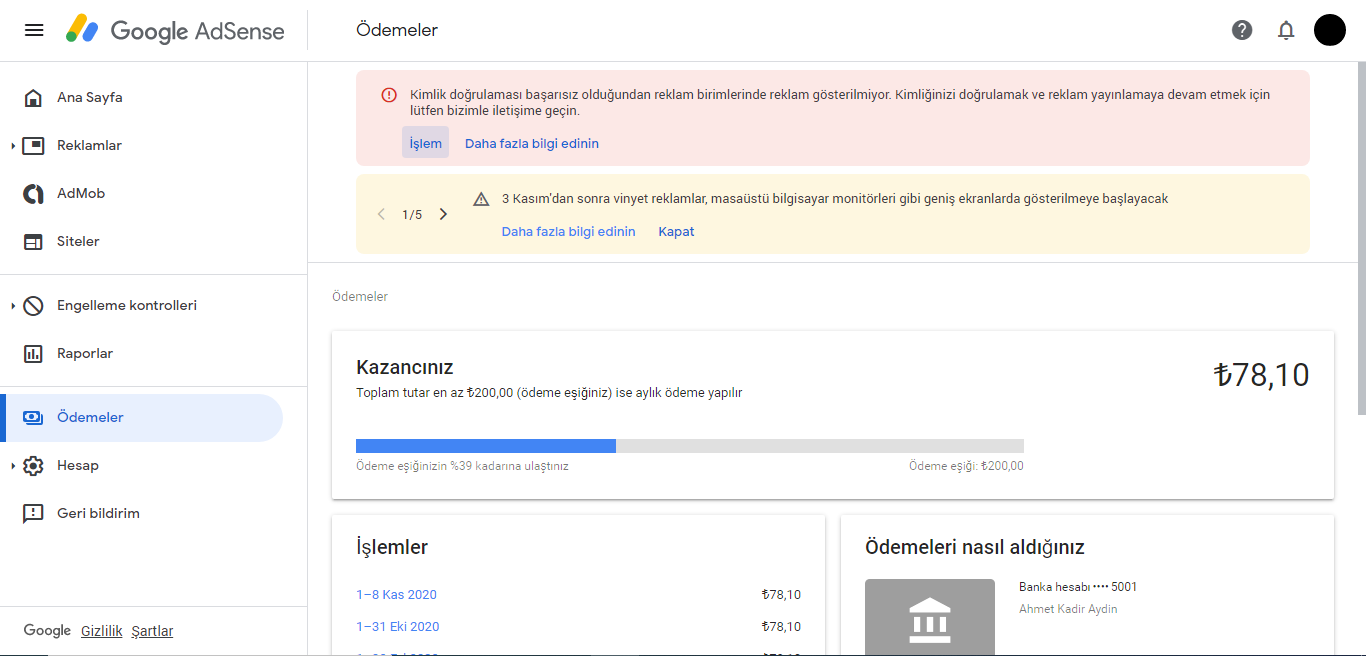Viewport: 1366px width, 656px height.
Task: Click the Raporlar chart icon
Action: (x=33, y=353)
